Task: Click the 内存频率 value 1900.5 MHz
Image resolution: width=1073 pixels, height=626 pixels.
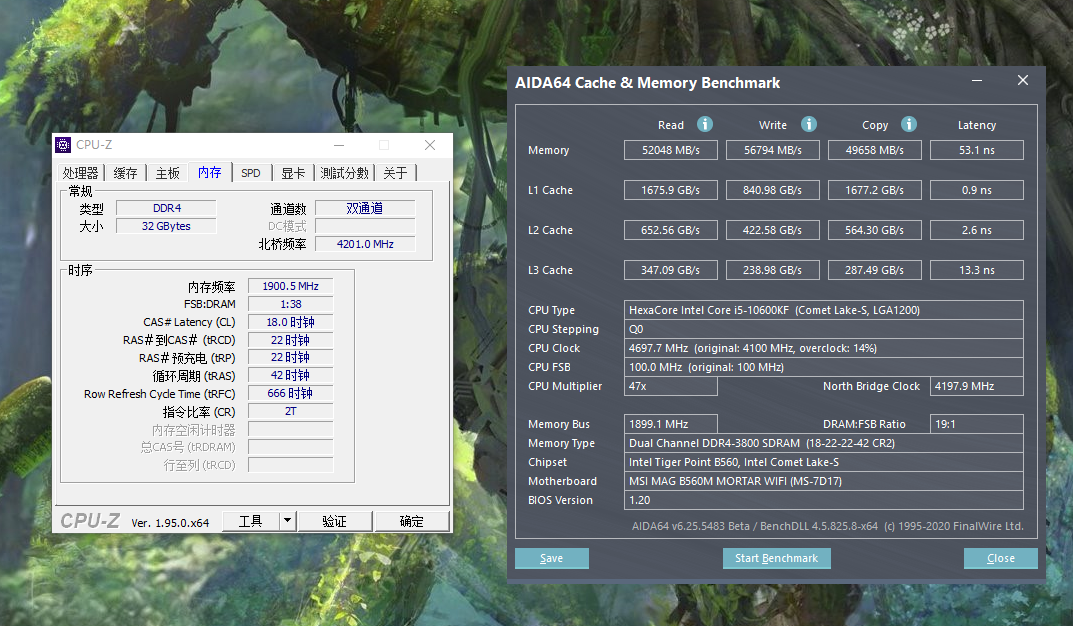Action: [290, 286]
